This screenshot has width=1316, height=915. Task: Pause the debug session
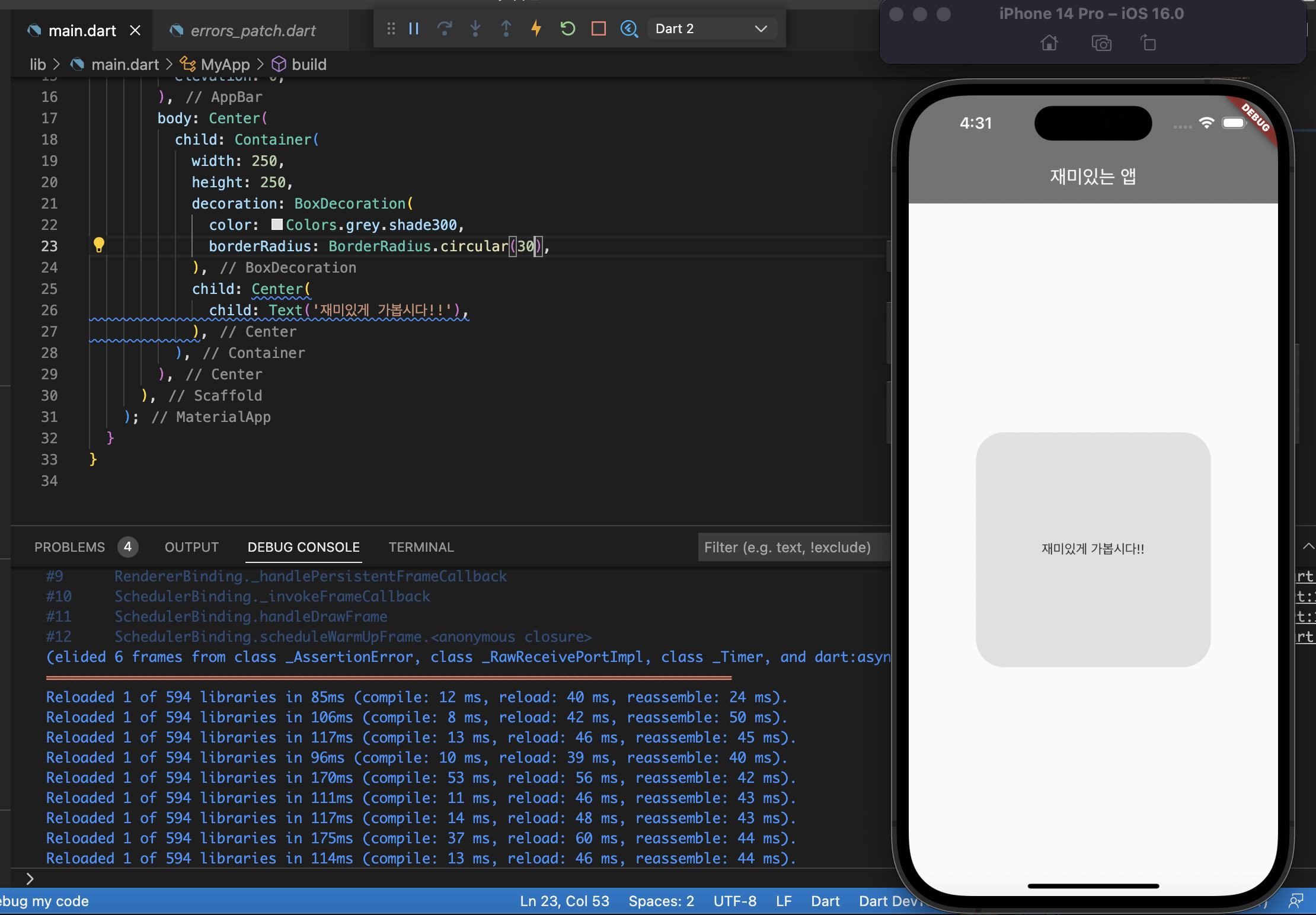pyautogui.click(x=414, y=28)
